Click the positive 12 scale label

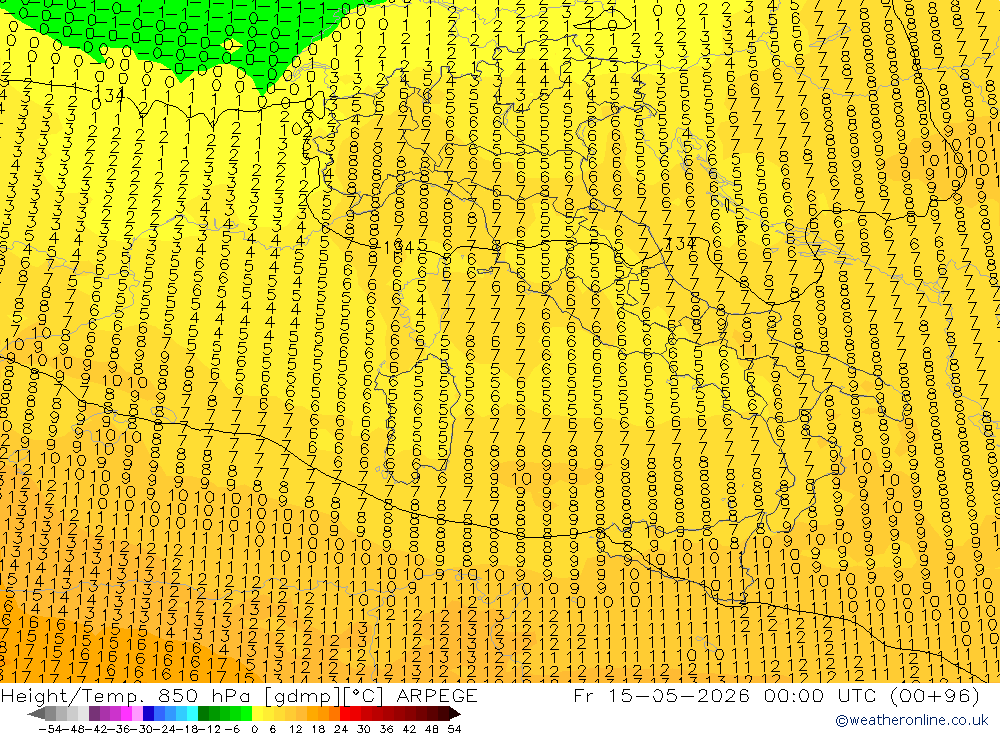295,729
